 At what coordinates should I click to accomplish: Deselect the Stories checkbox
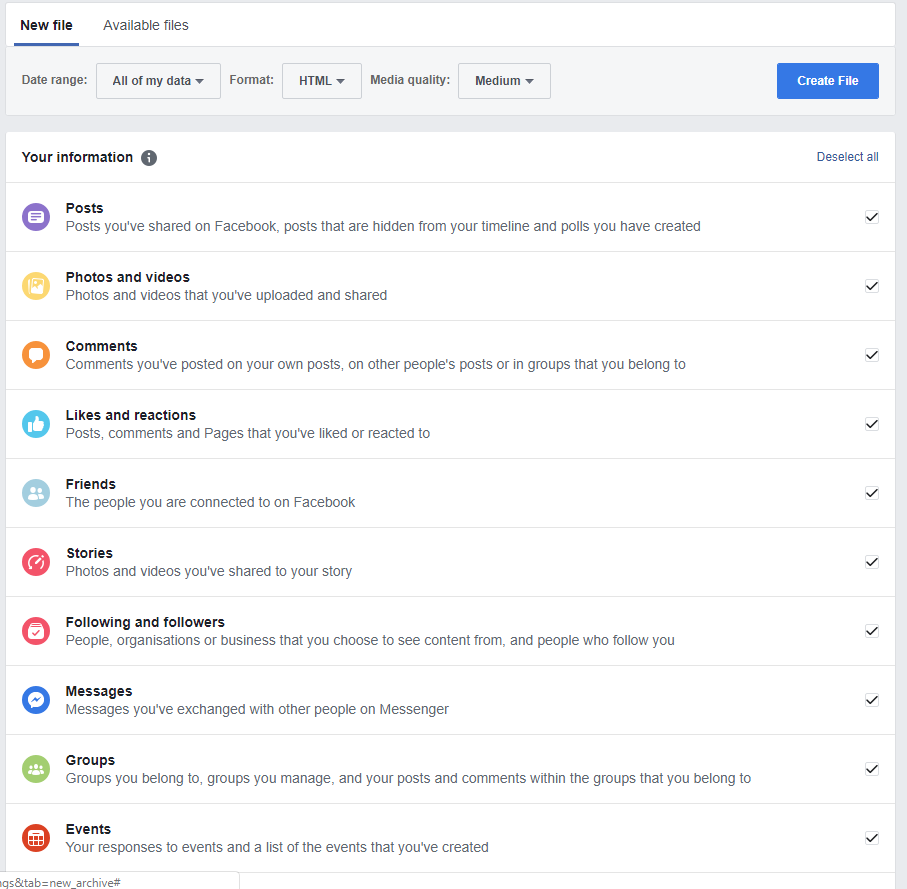coord(872,562)
